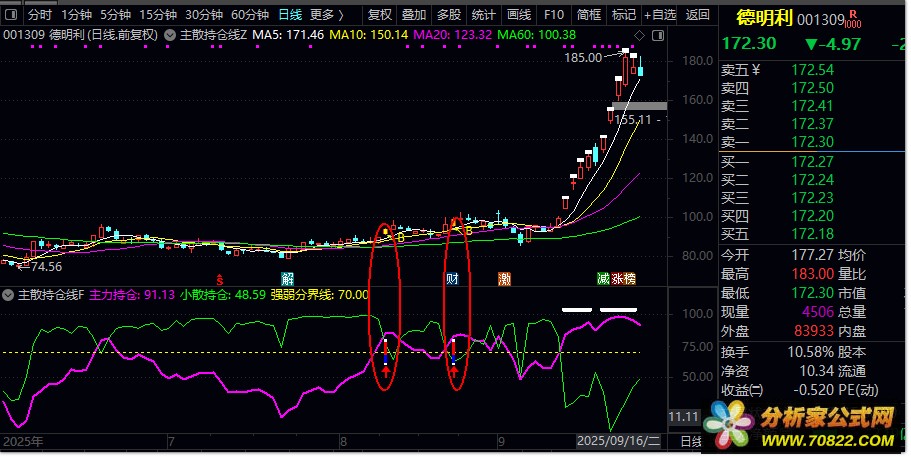The height and width of the screenshot is (457, 911).
Task: Click the R1000 margin badge icon
Action: point(853,19)
